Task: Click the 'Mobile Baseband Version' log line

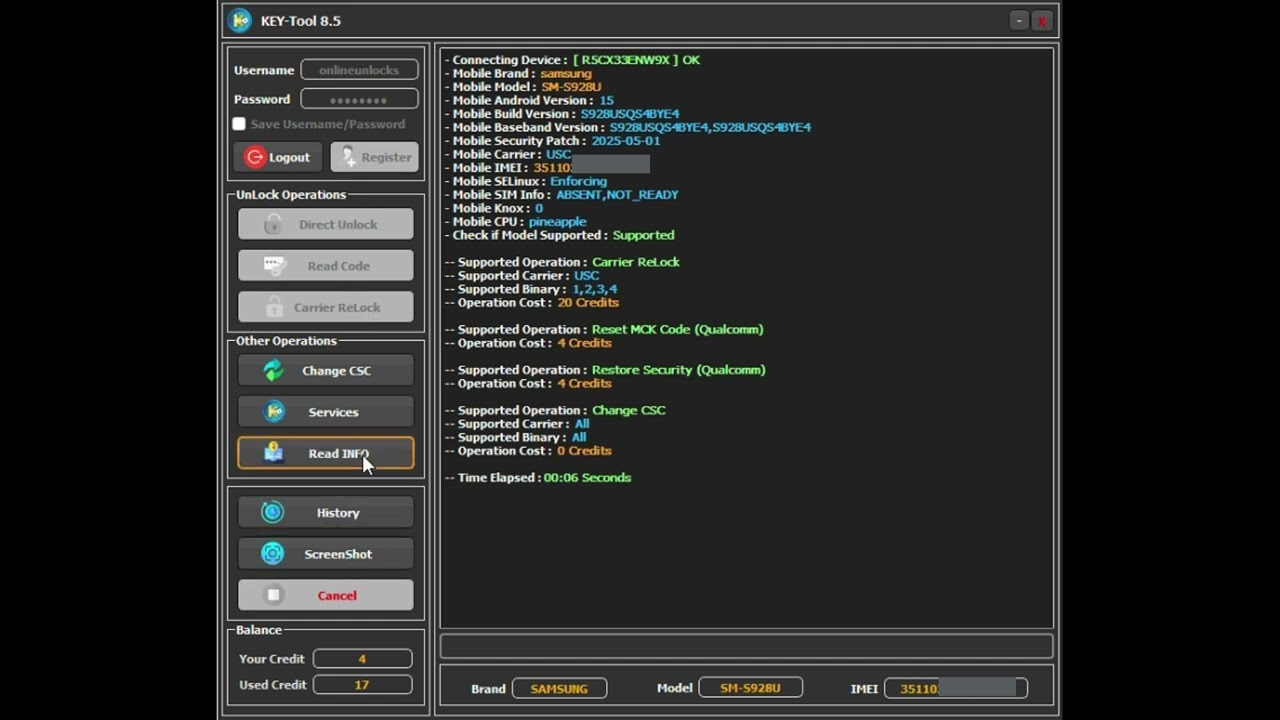Action: coord(628,127)
